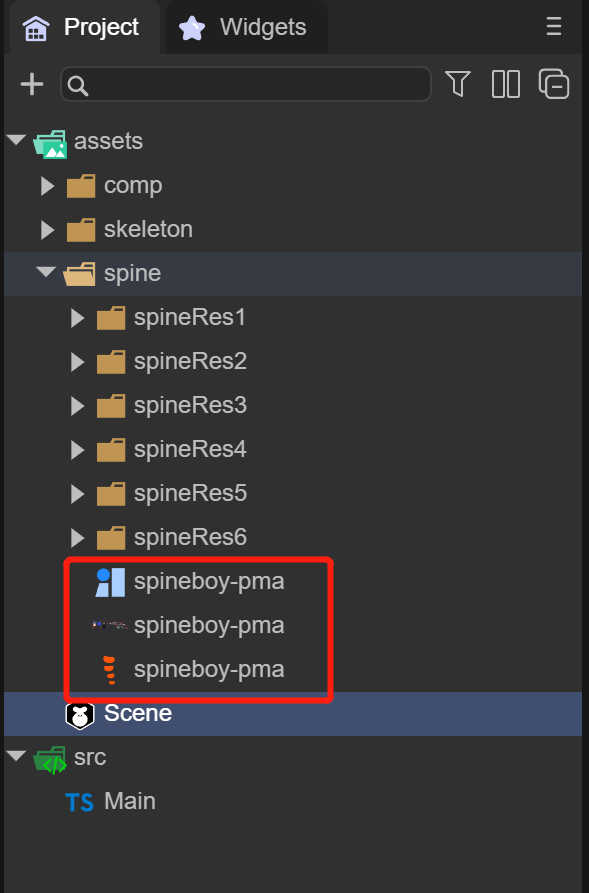Click the collapse-all icon
589x893 pixels.
pyautogui.click(x=554, y=84)
